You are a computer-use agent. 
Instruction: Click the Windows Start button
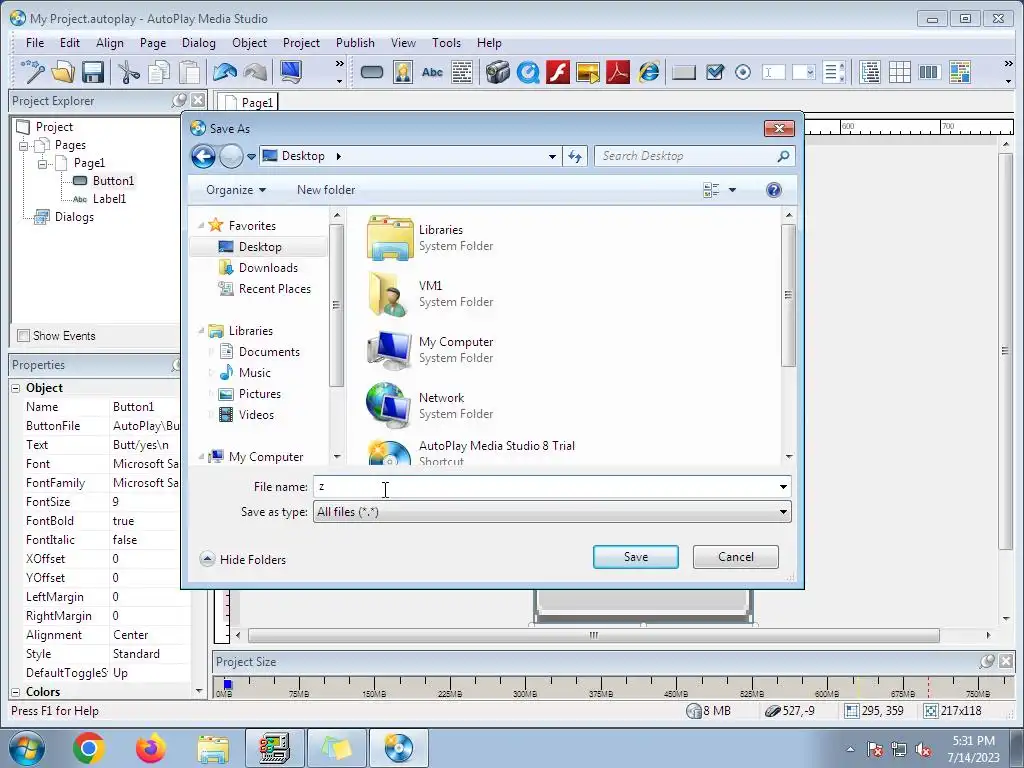coord(27,748)
